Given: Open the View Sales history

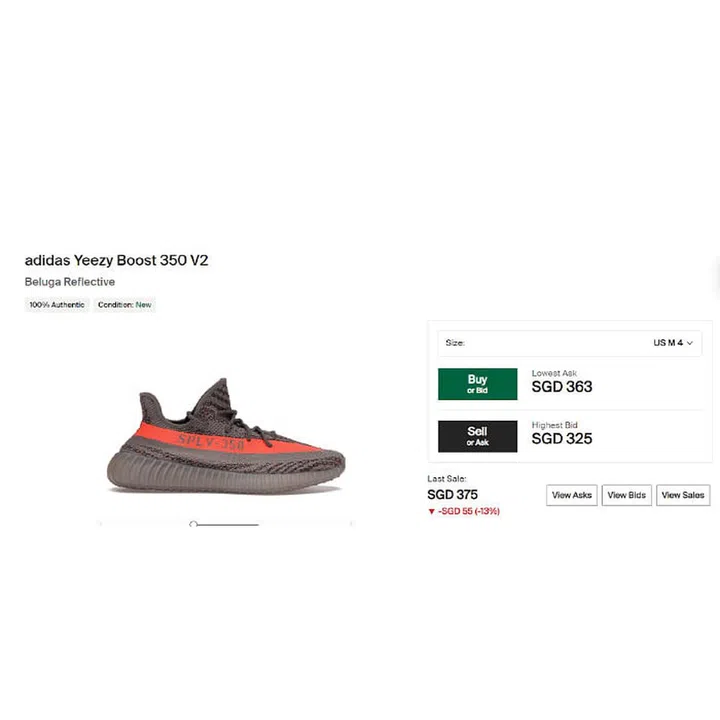Looking at the screenshot, I should [683, 495].
